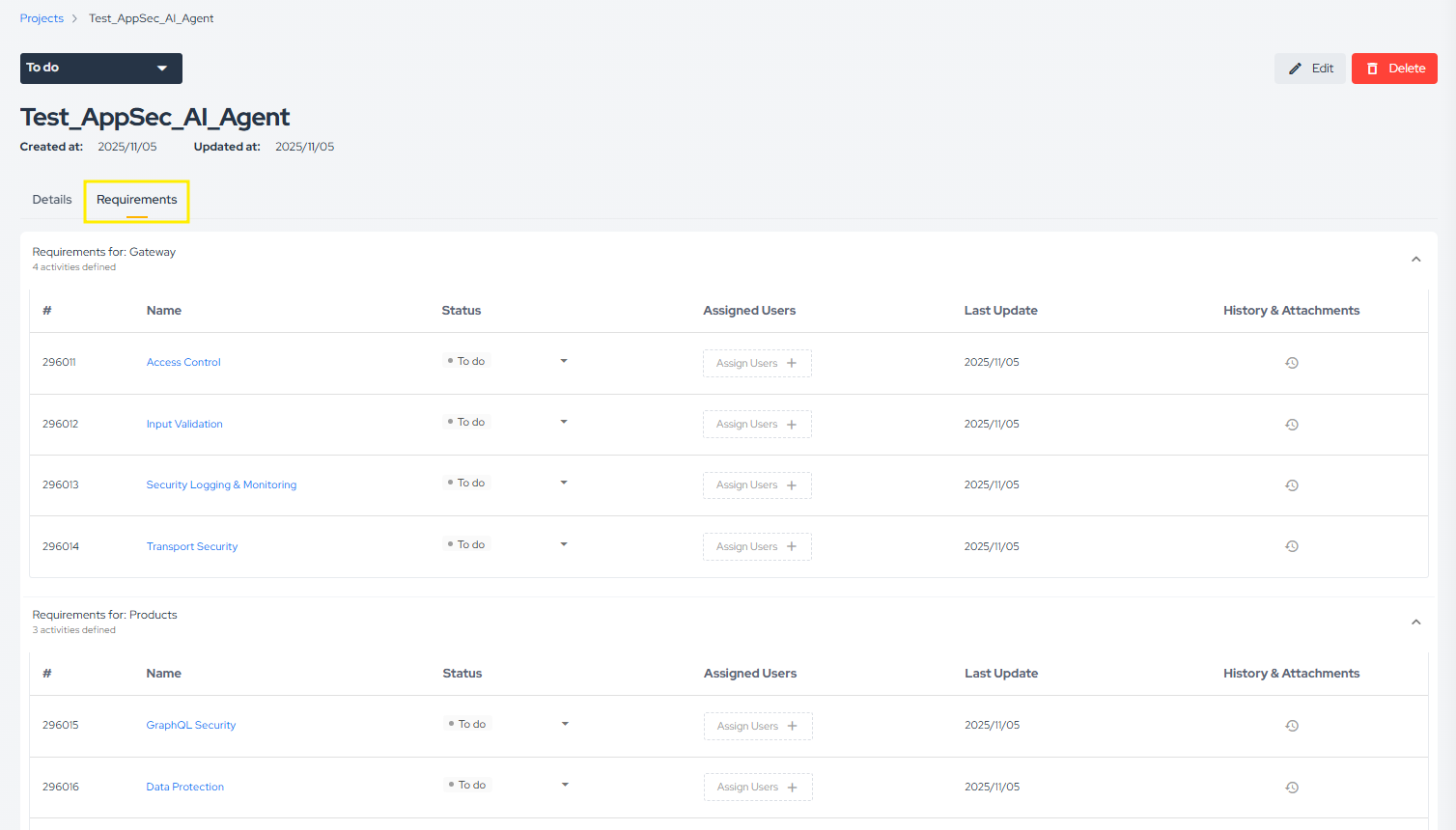Collapse the Products requirements section

click(x=1415, y=622)
